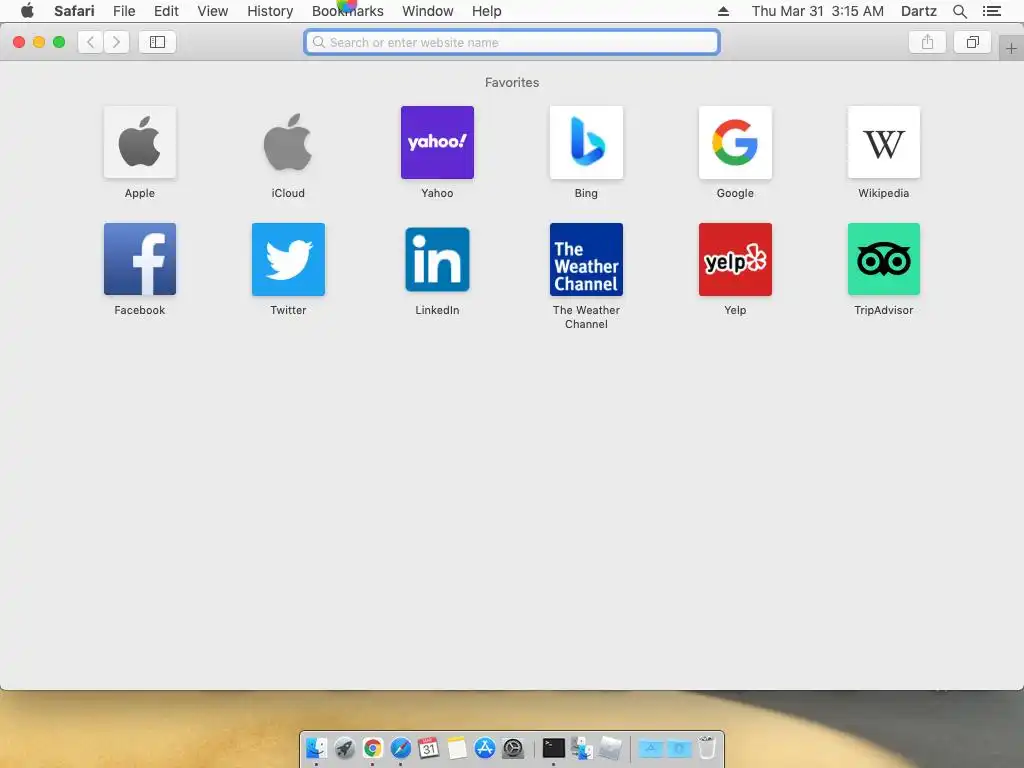Open Notification Center list icon
The width and height of the screenshot is (1024, 768).
pyautogui.click(x=991, y=11)
